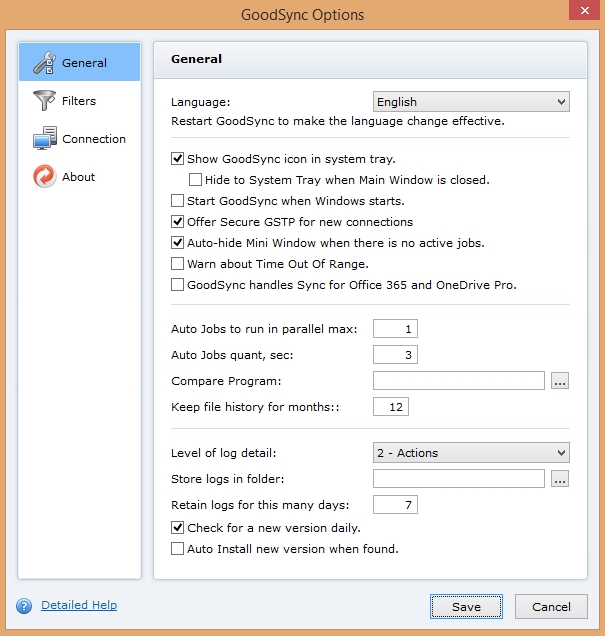605x636 pixels.
Task: Open the Language dropdown
Action: 471,101
